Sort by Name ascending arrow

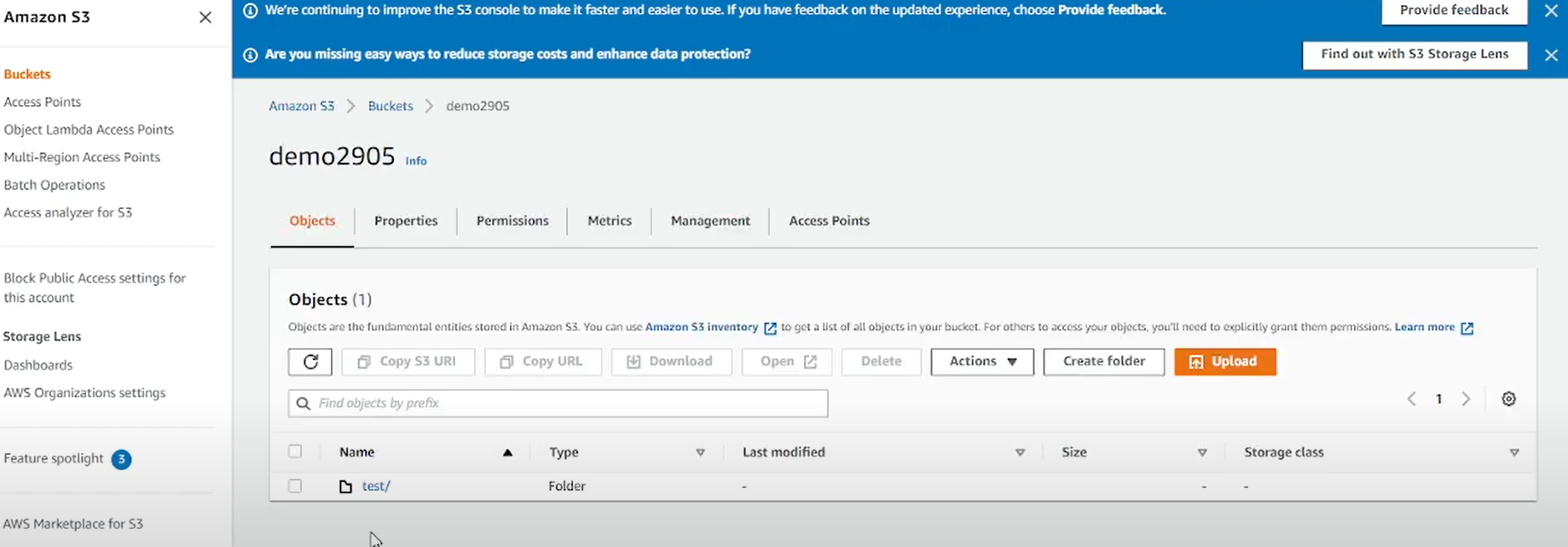point(507,452)
